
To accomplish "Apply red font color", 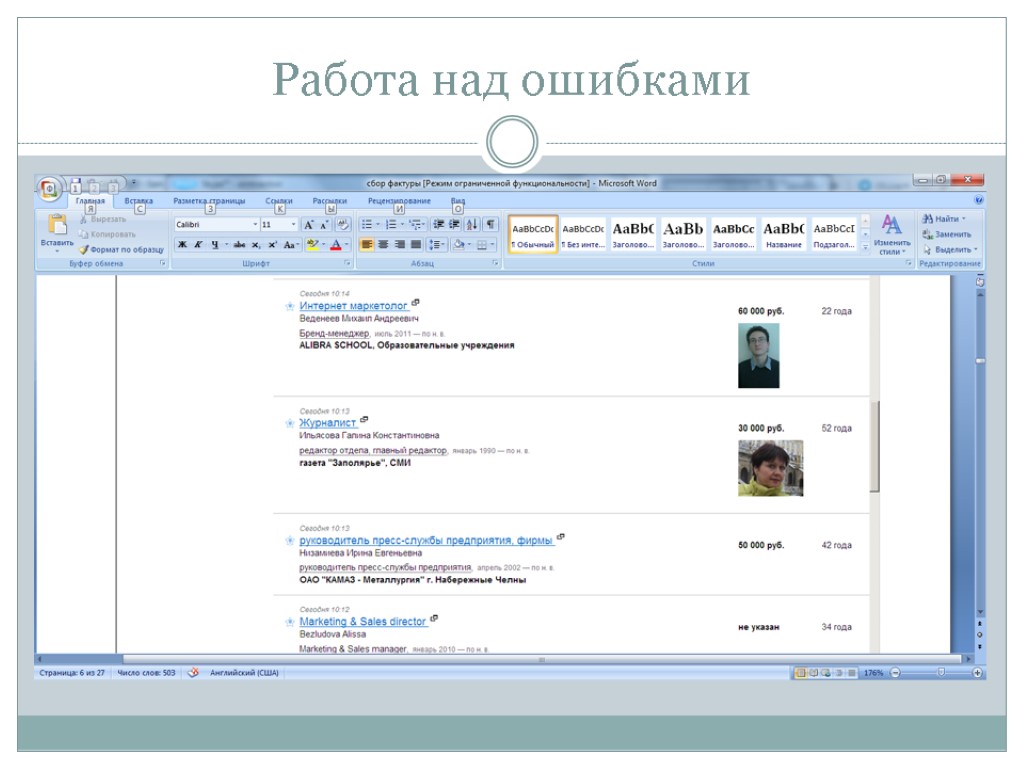I will pyautogui.click(x=336, y=245).
